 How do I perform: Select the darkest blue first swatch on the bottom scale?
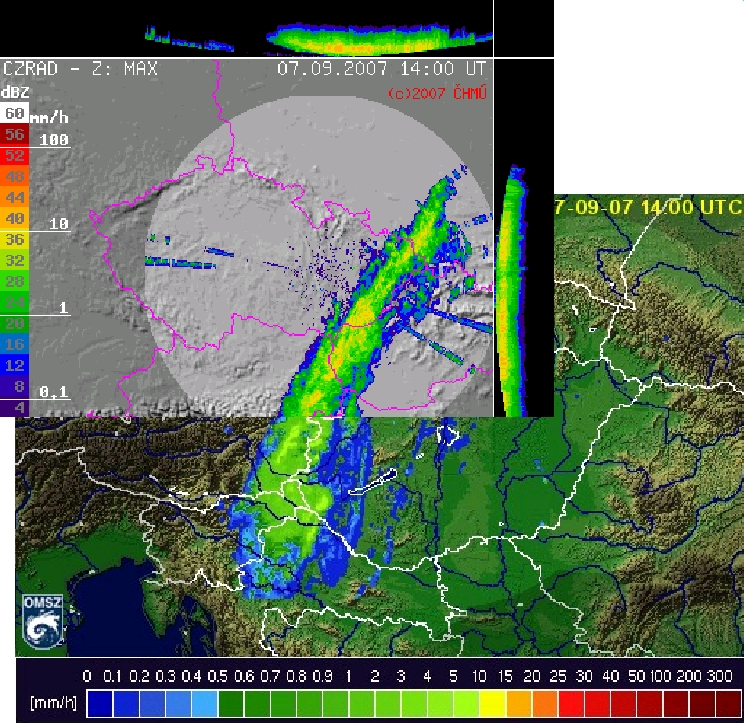click(x=100, y=704)
